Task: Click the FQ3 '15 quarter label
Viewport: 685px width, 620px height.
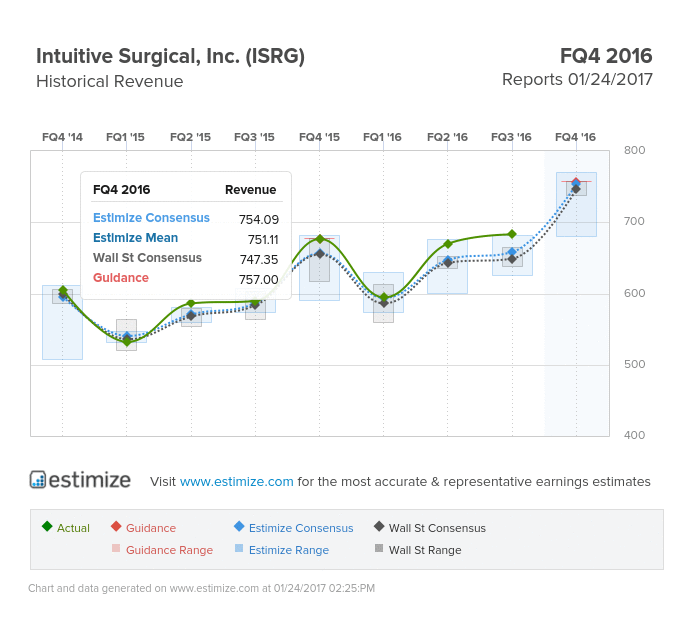Action: click(x=254, y=137)
